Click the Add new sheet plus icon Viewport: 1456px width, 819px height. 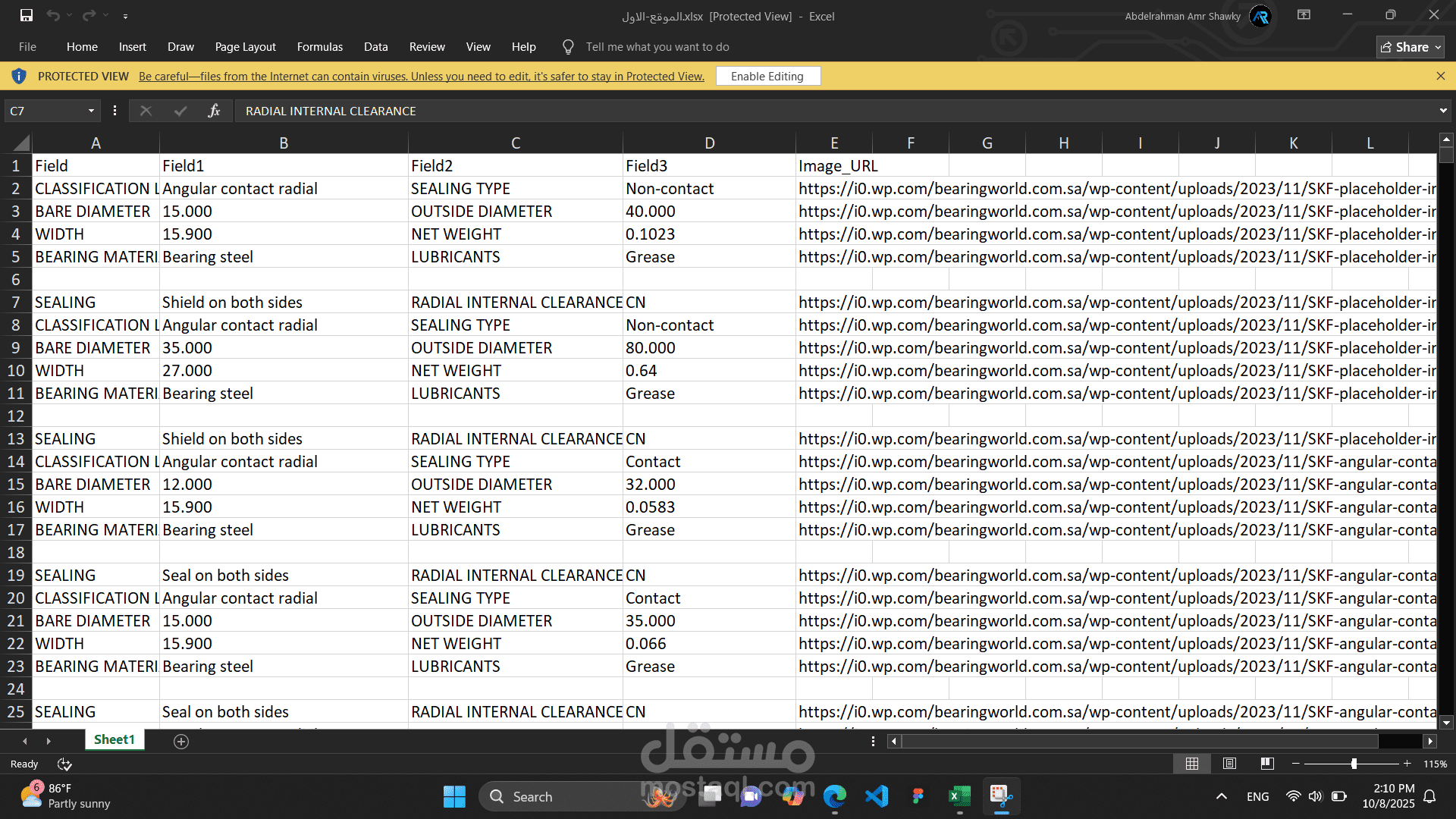pyautogui.click(x=181, y=742)
